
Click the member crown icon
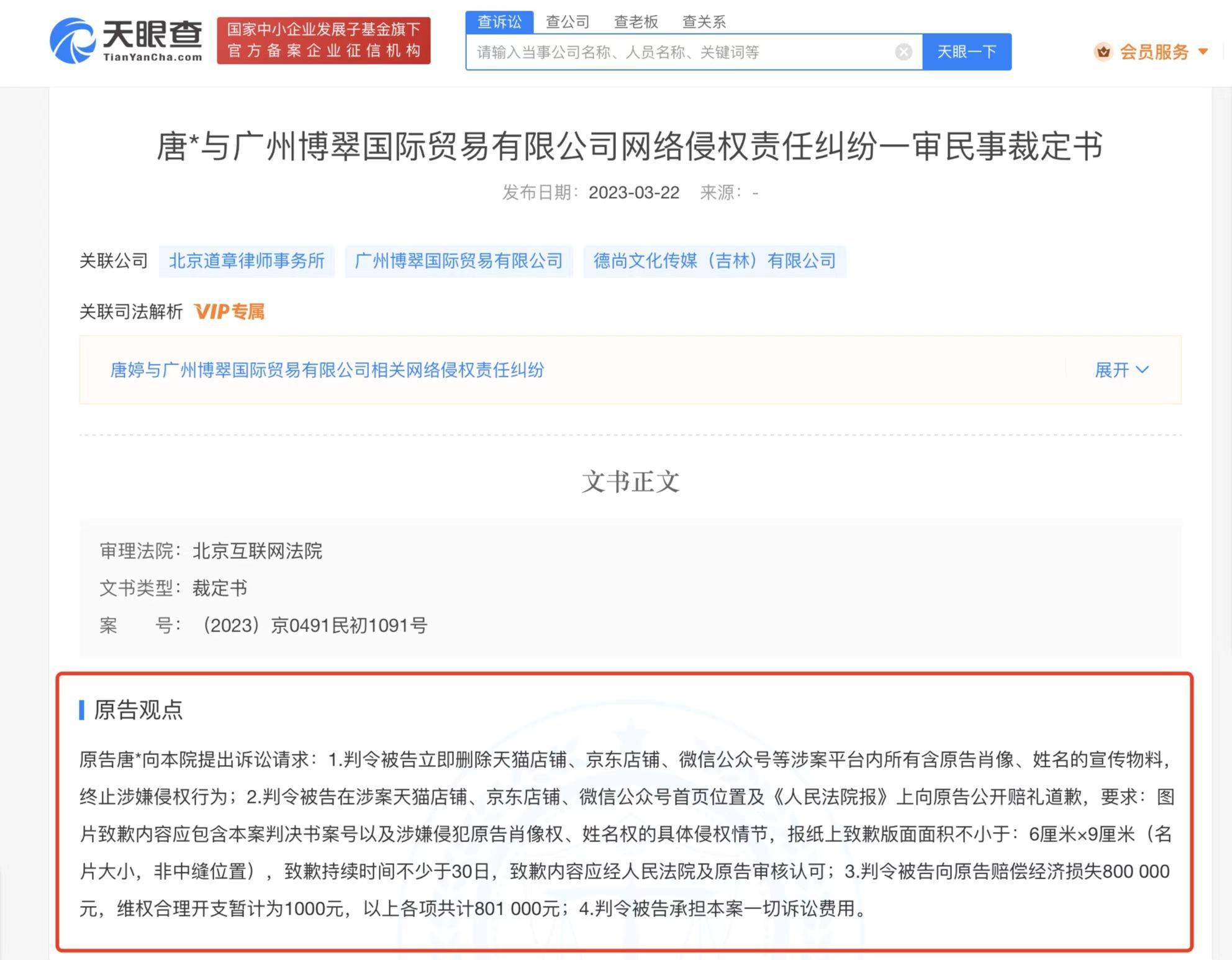click(x=1103, y=52)
